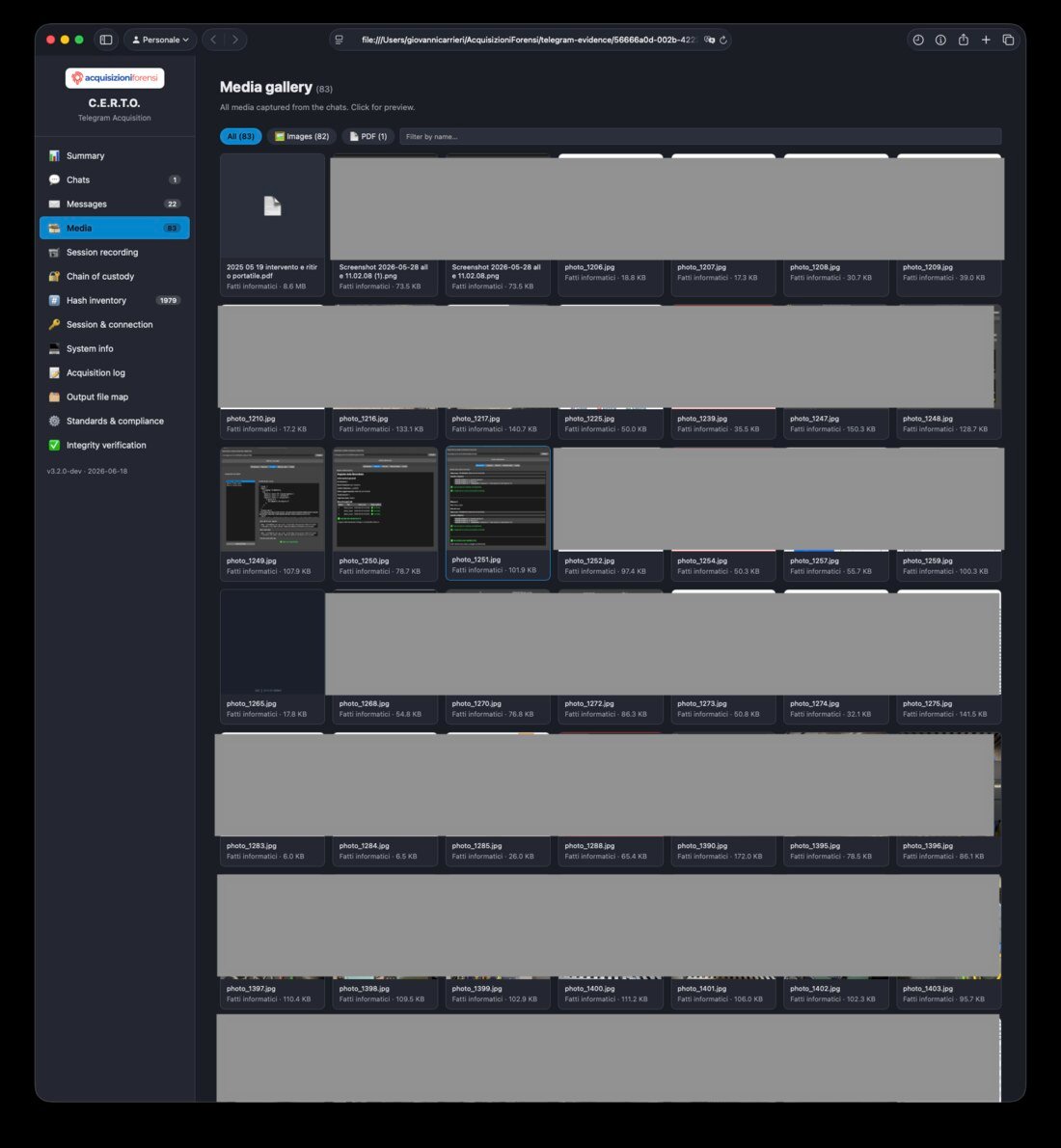Open the Chats section
The height and width of the screenshot is (1148, 1061).
tap(114, 180)
